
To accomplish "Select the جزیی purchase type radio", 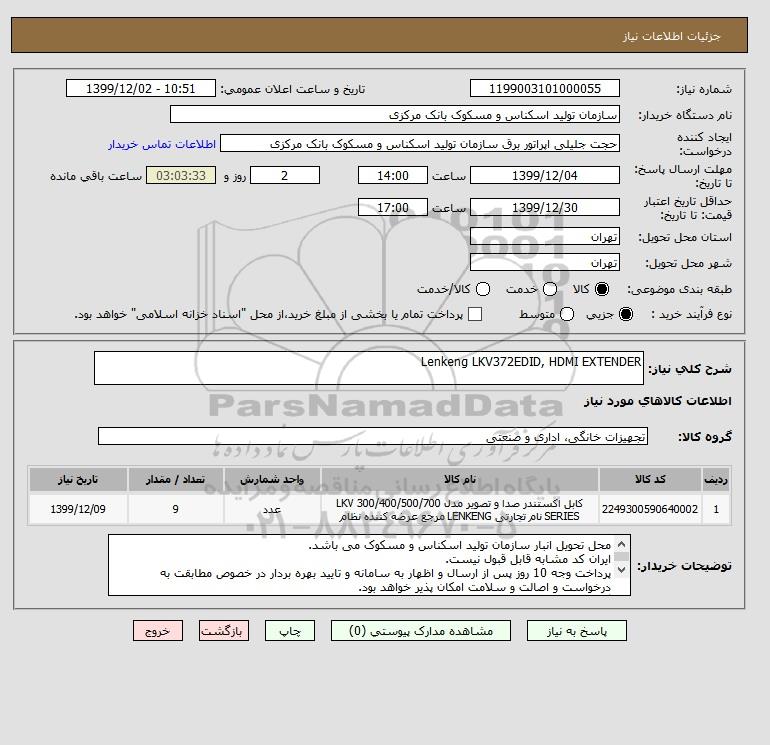I will pos(626,314).
